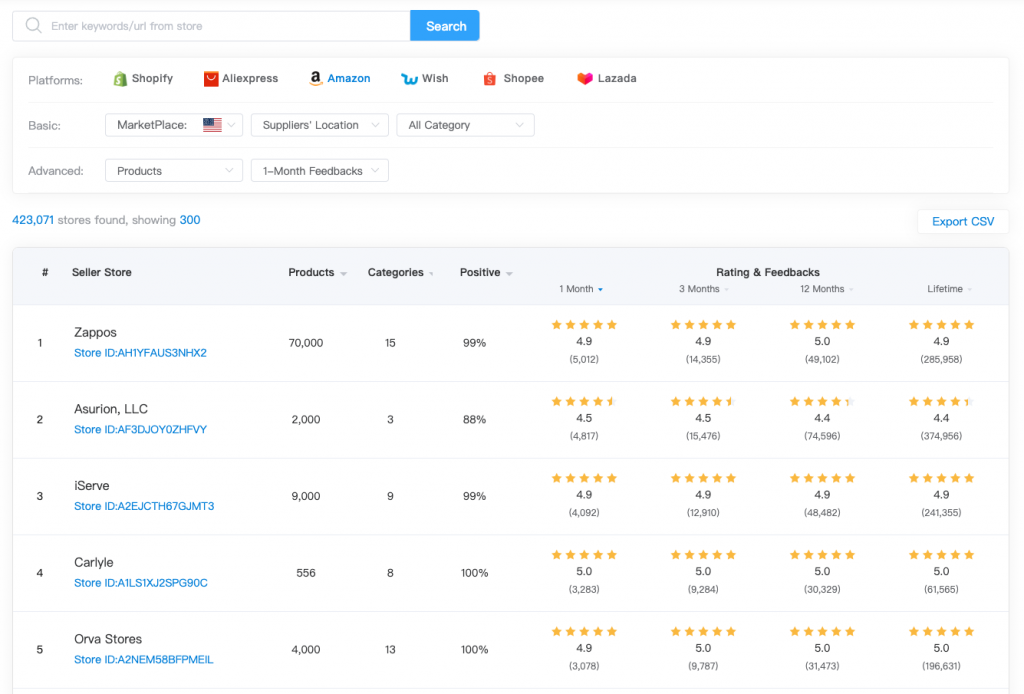The image size is (1024, 694).
Task: Choose the Lazada platform
Action: 606,78
